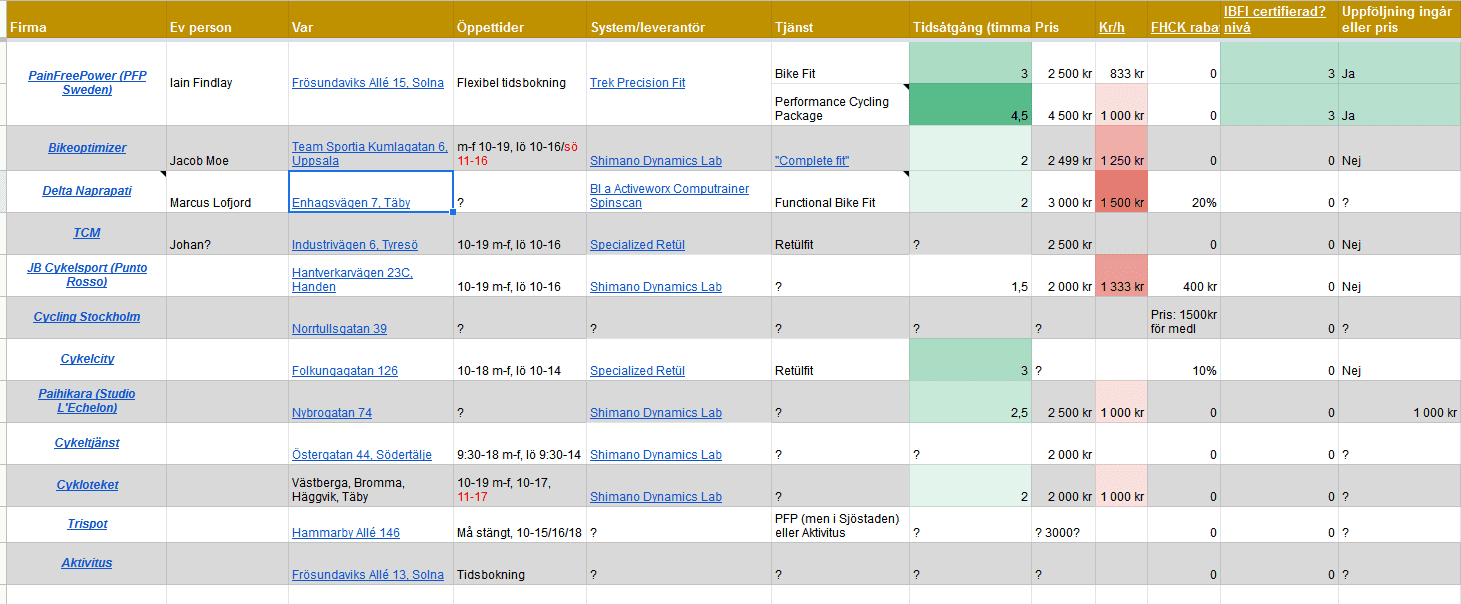Open Shimano Dynamics Lab link in Bikeoptimizer row
Viewport: 1461px width, 604px height.
pos(656,161)
